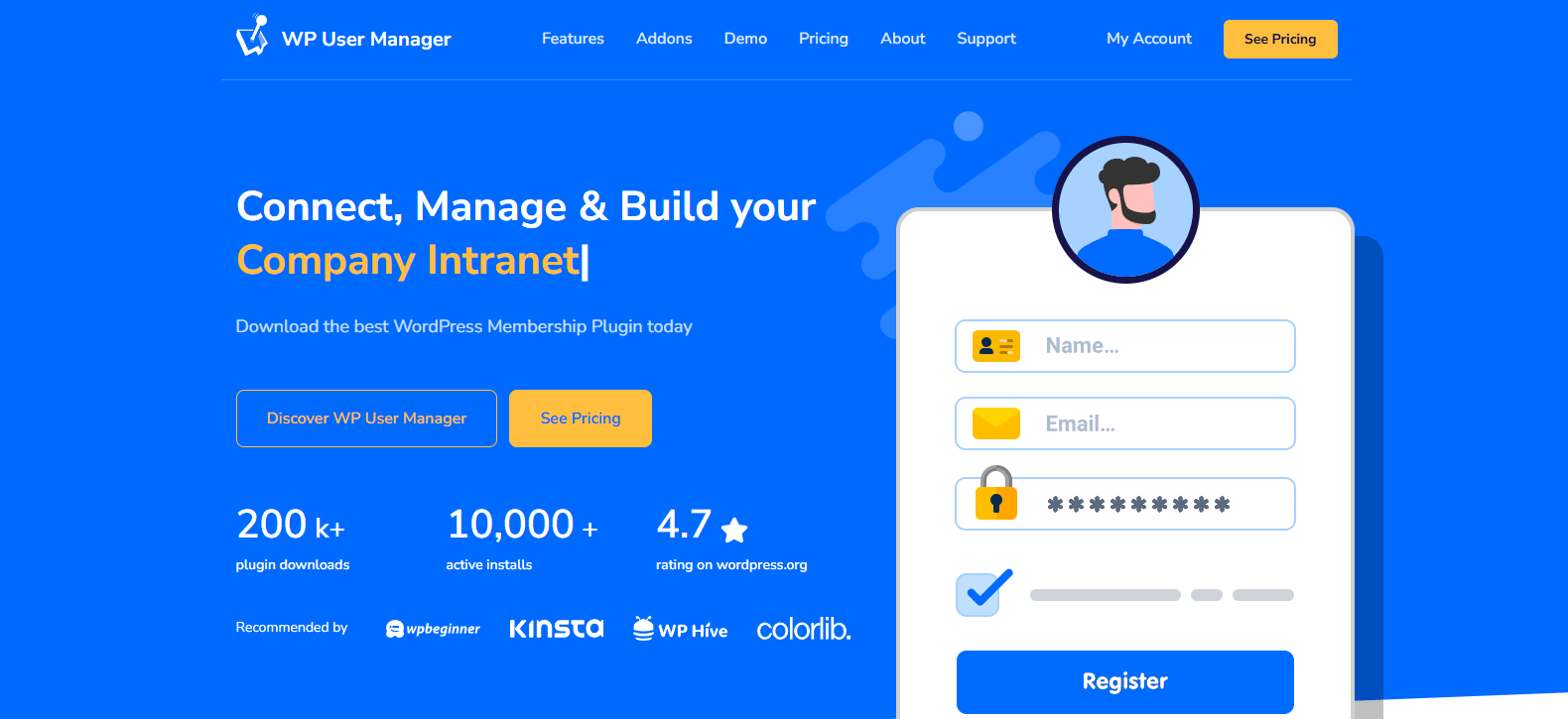Click the "200 k+" downloads figure
The image size is (1568, 719).
tap(291, 525)
